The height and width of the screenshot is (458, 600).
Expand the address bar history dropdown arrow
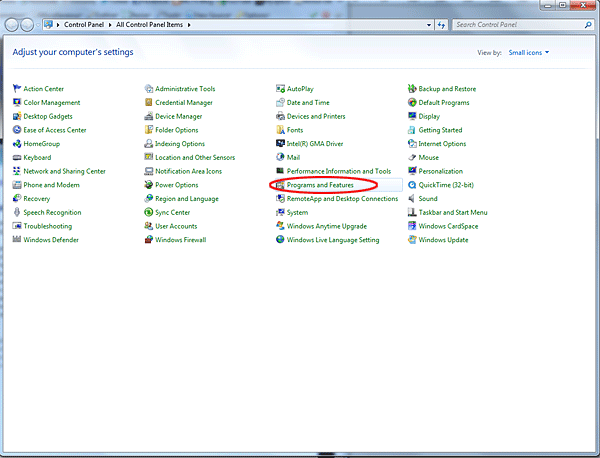(429, 25)
